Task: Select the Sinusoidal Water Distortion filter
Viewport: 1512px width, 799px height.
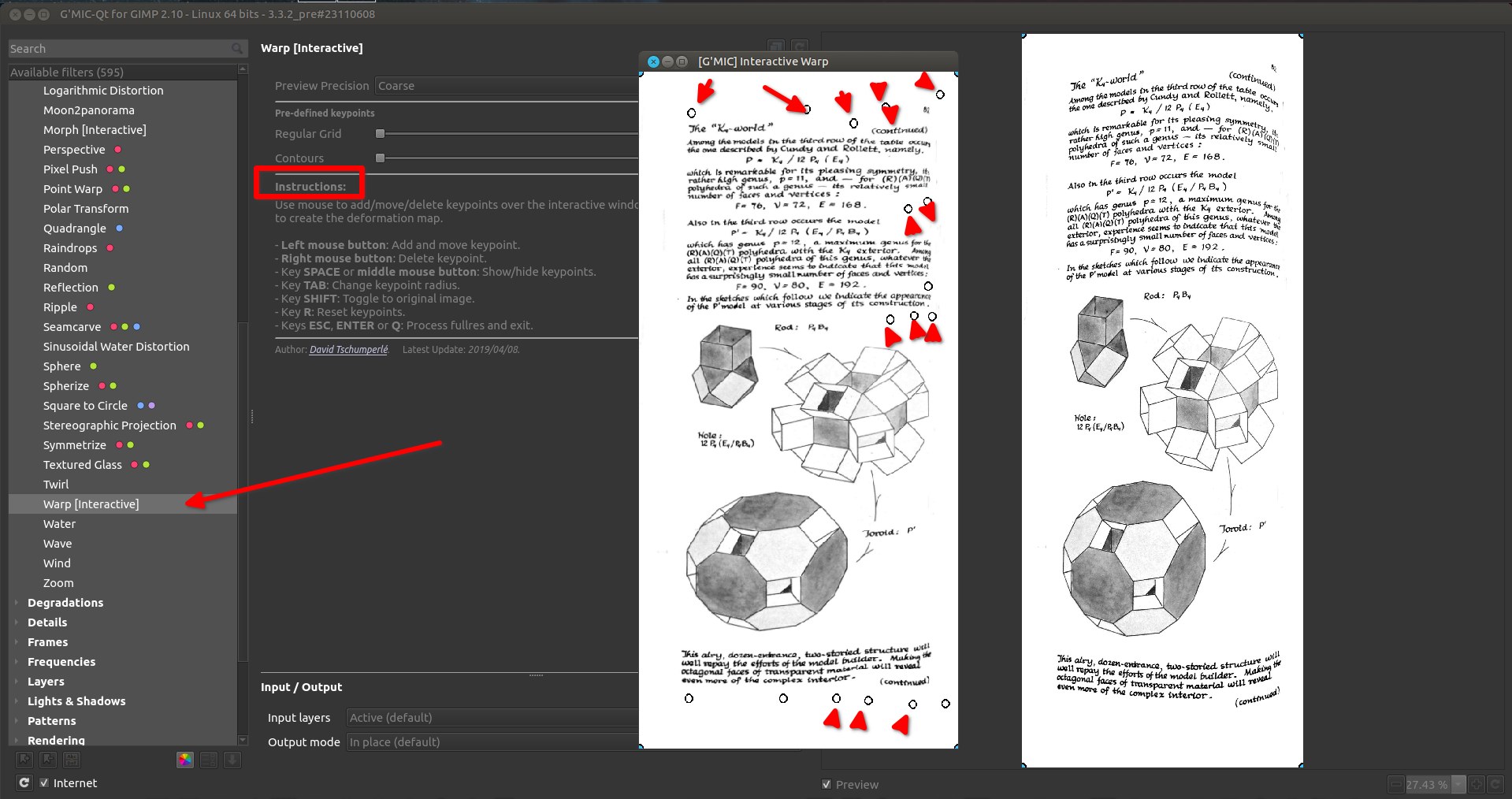Action: [116, 347]
